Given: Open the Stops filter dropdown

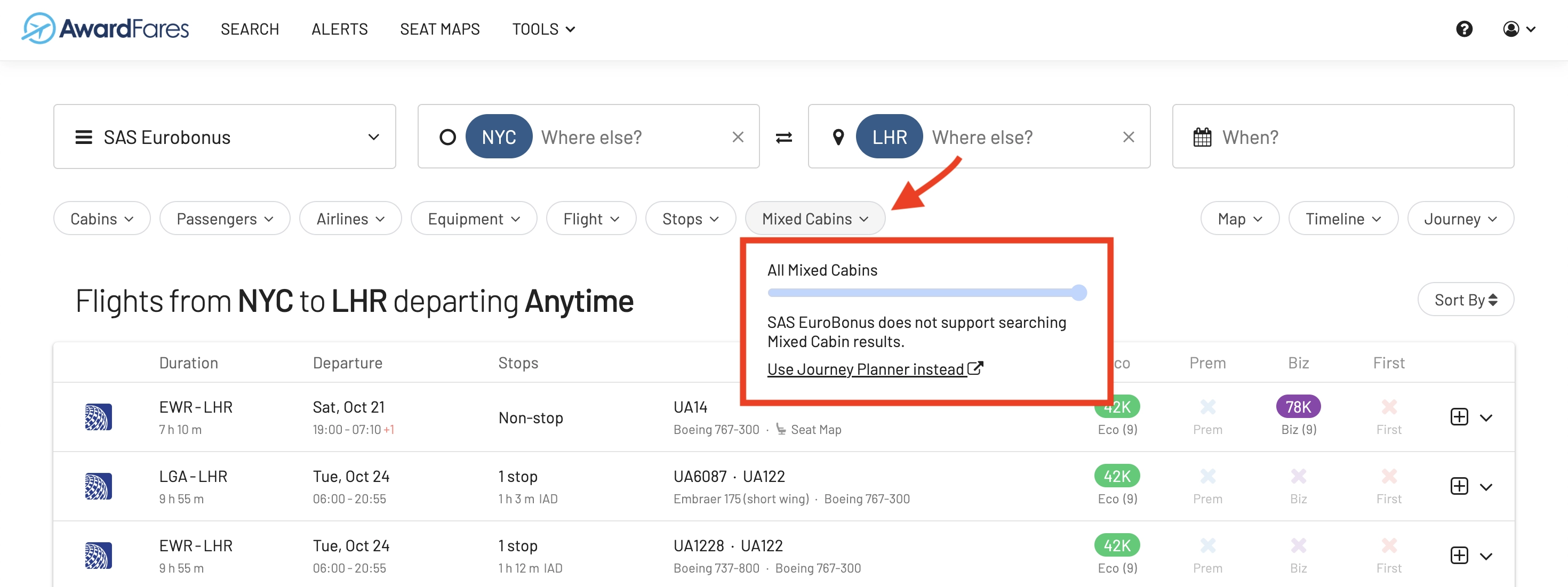Looking at the screenshot, I should tap(690, 219).
